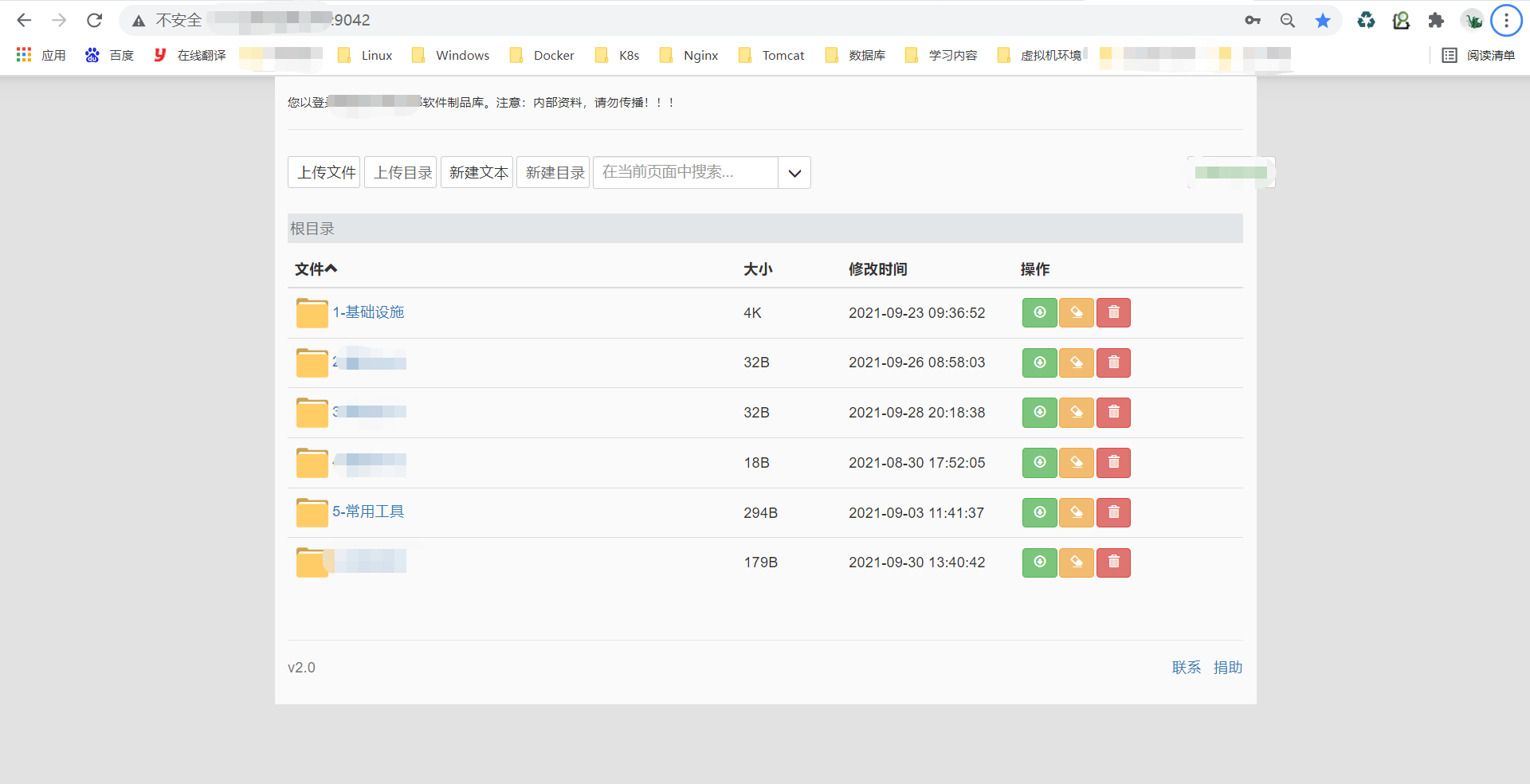Download the 1-基础设施 folder
This screenshot has height=784, width=1530.
click(1038, 312)
